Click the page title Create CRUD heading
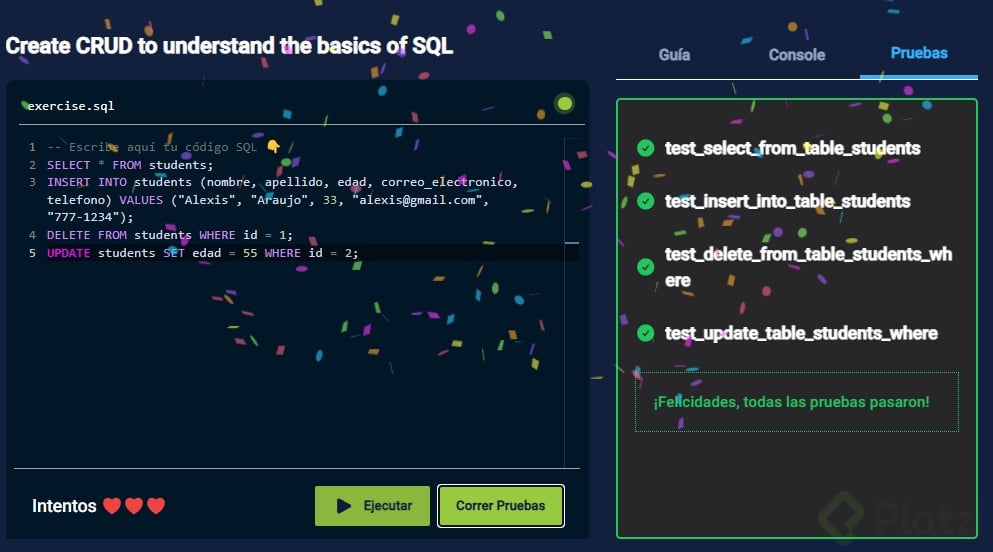Image resolution: width=993 pixels, height=552 pixels. 229,46
